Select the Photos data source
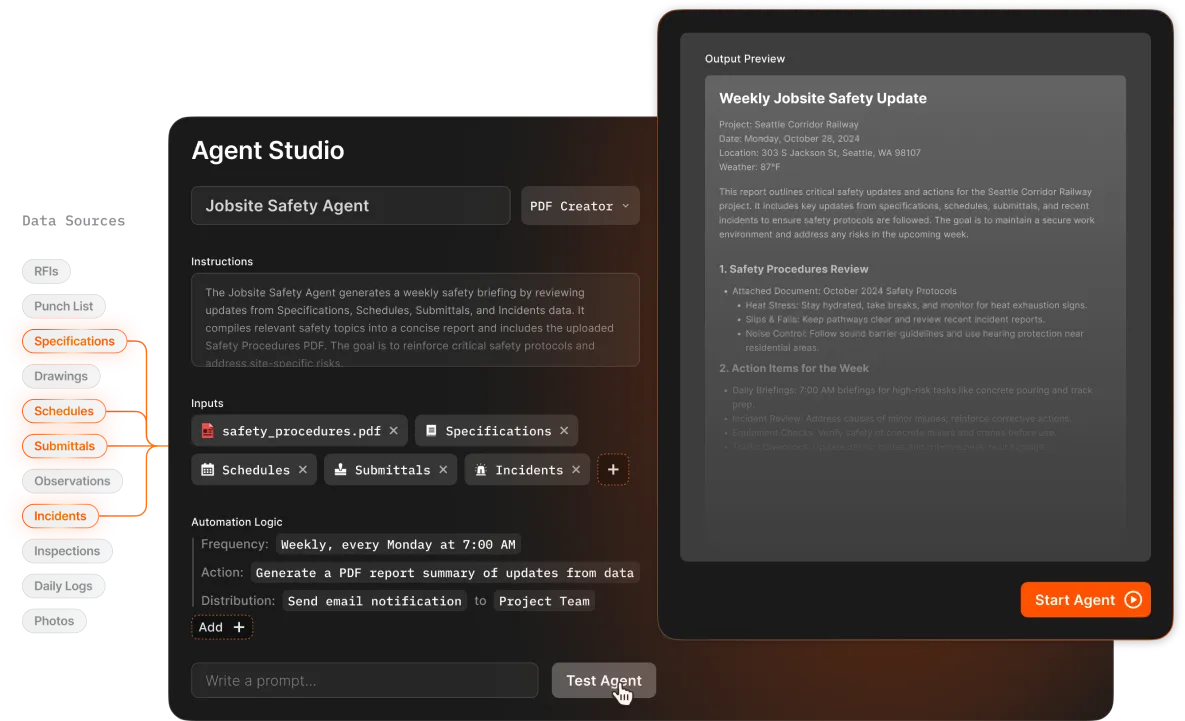The width and height of the screenshot is (1185, 721). 54,621
